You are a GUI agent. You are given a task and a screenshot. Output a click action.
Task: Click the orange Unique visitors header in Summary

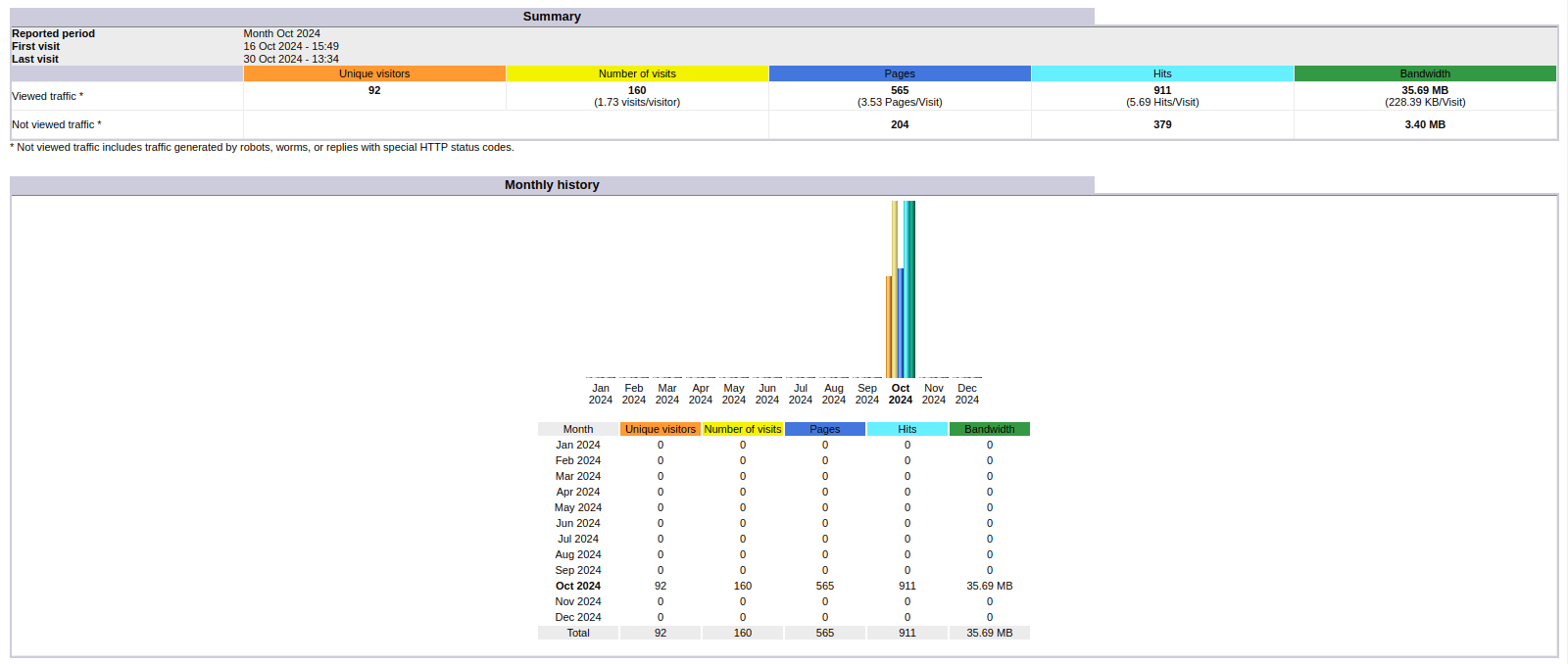pos(374,73)
